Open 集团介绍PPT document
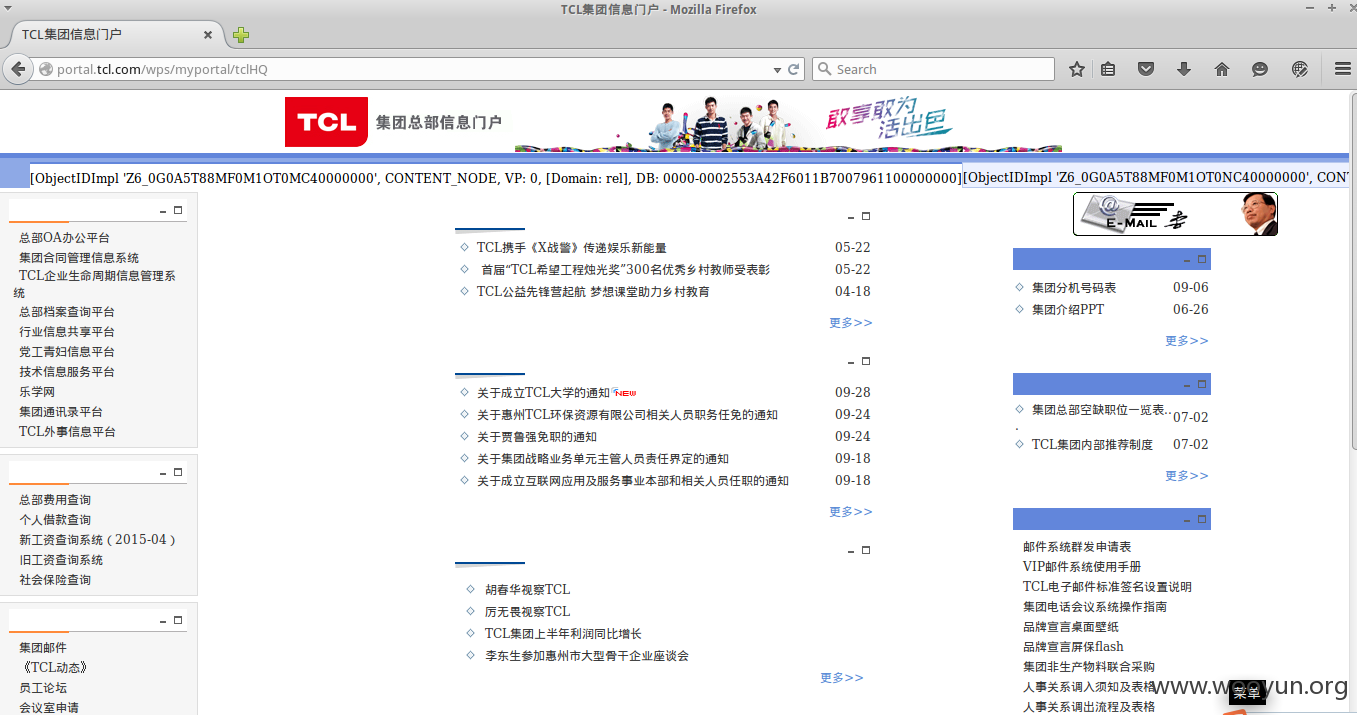1357x715 pixels. click(1068, 310)
